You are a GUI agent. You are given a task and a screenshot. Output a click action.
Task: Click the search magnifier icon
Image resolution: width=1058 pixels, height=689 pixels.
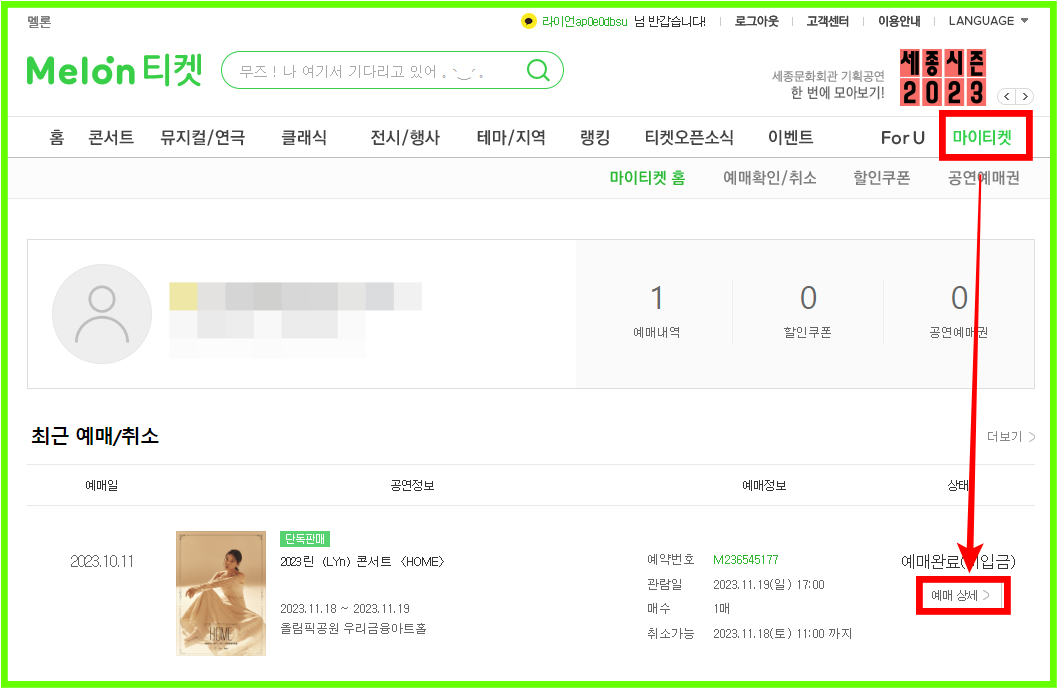538,70
